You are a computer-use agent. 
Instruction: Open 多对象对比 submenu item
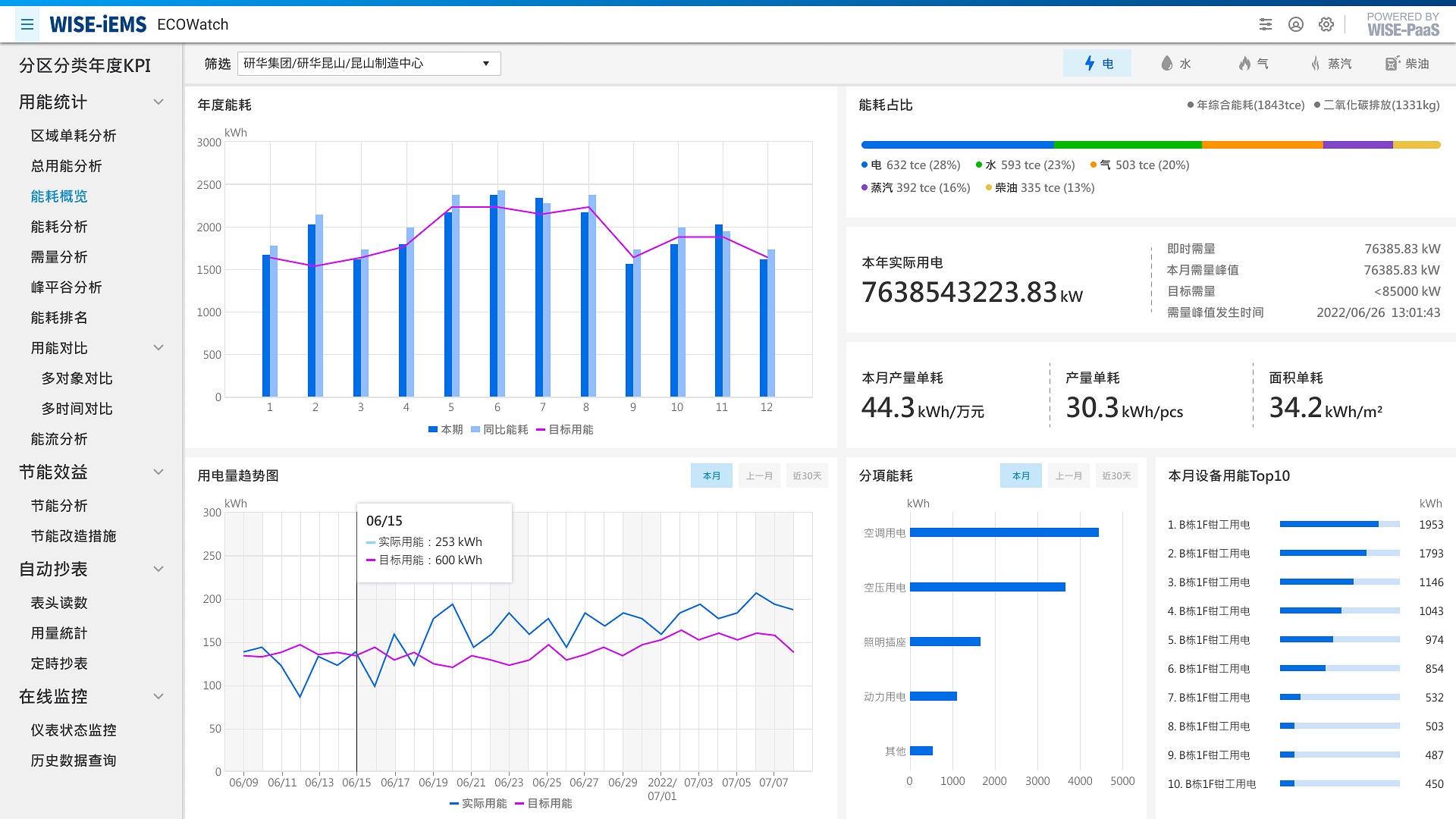[x=77, y=378]
